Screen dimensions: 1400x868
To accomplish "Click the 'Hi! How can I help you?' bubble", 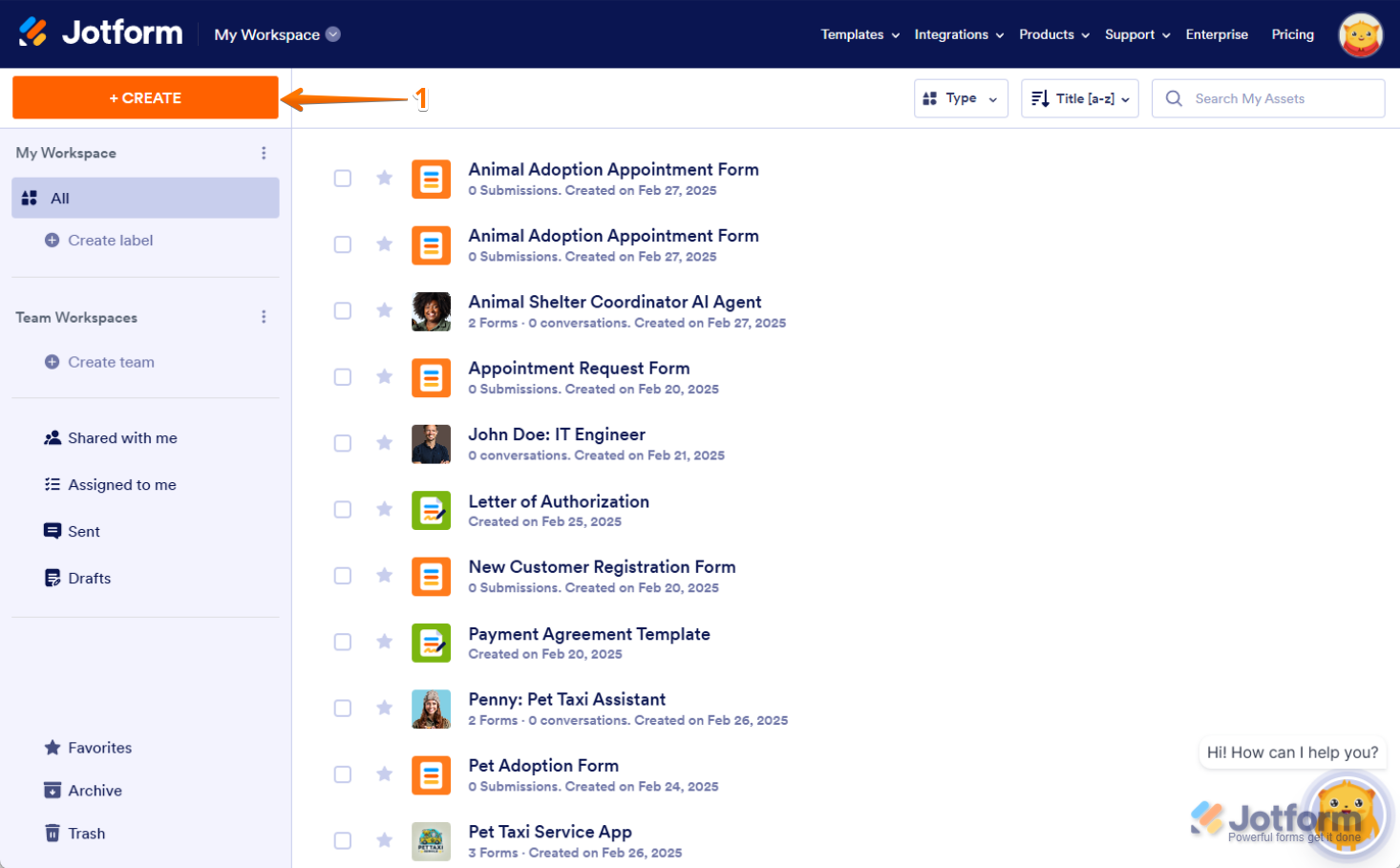I will (1292, 752).
